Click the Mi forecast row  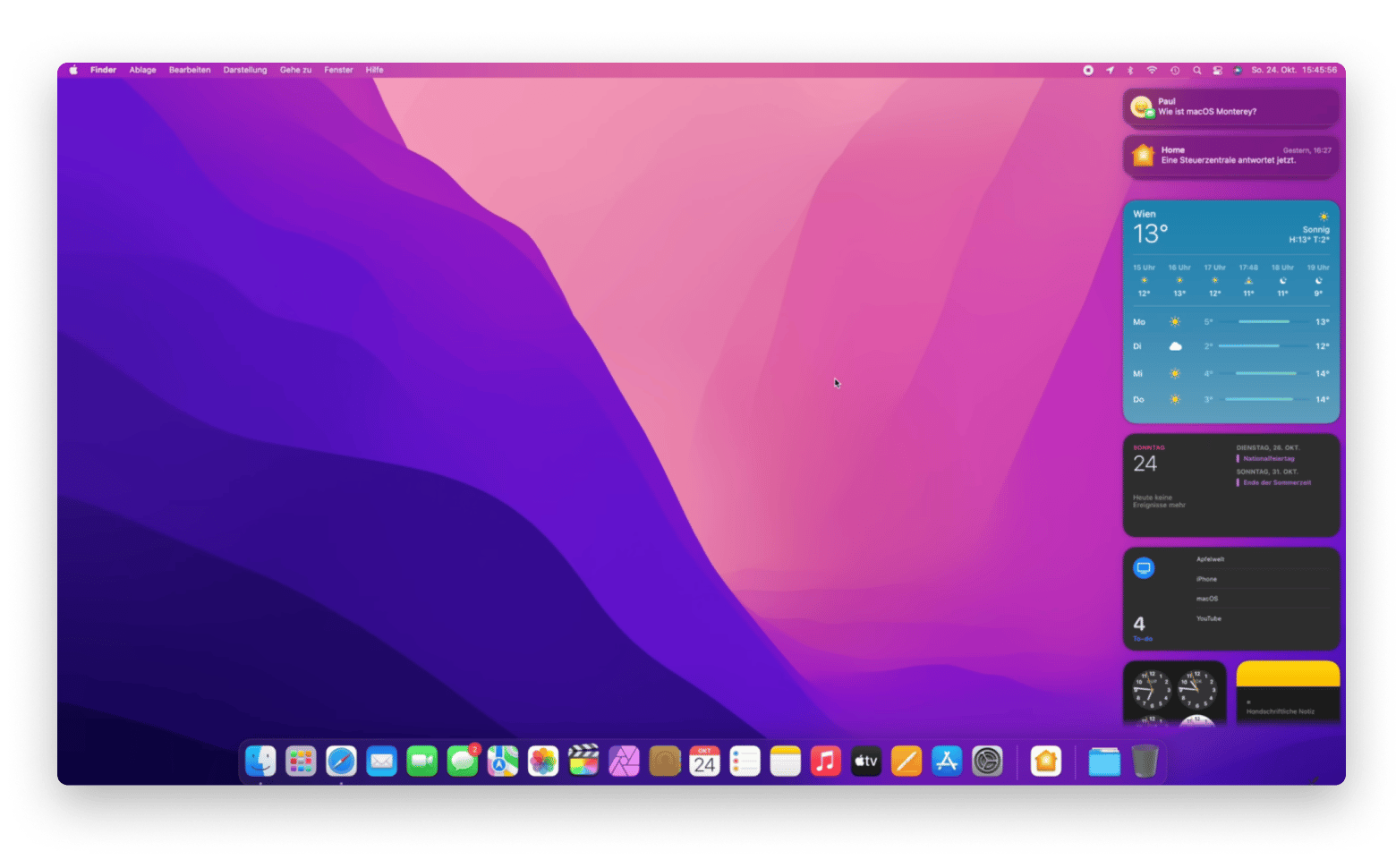coord(1231,373)
